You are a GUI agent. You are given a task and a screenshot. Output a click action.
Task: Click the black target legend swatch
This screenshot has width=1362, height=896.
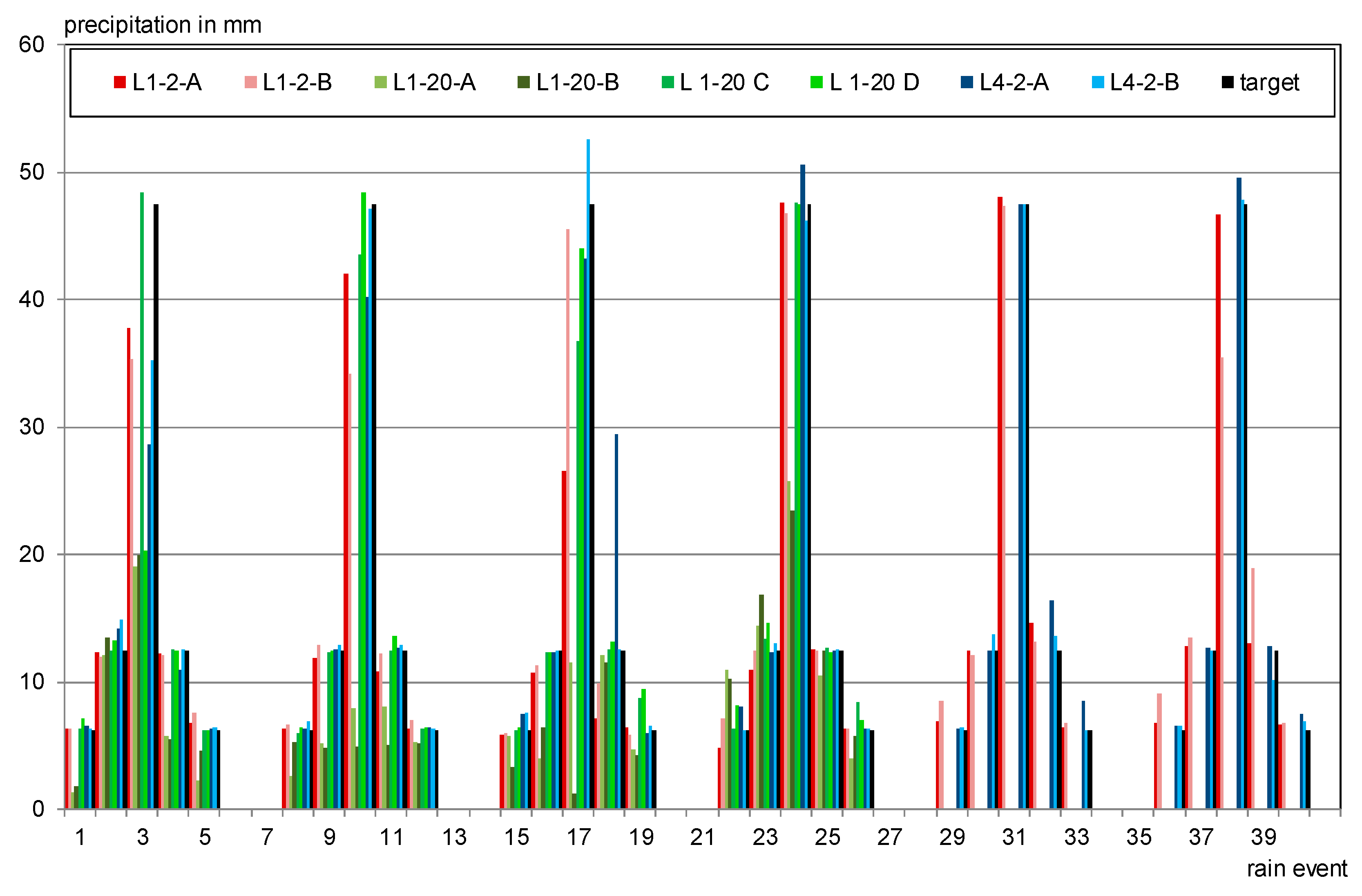(x=1228, y=82)
